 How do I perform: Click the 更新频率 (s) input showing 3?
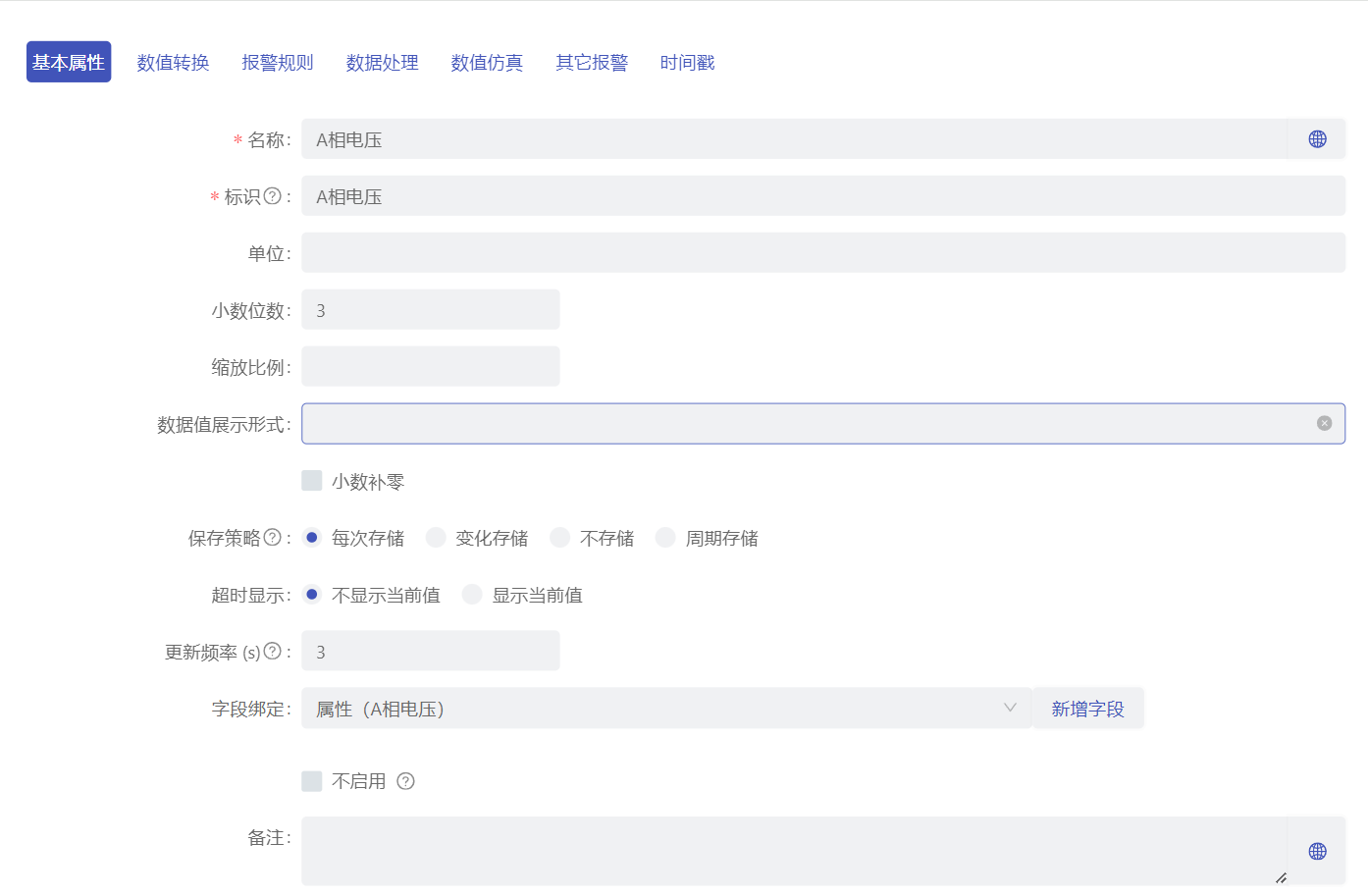coord(431,652)
